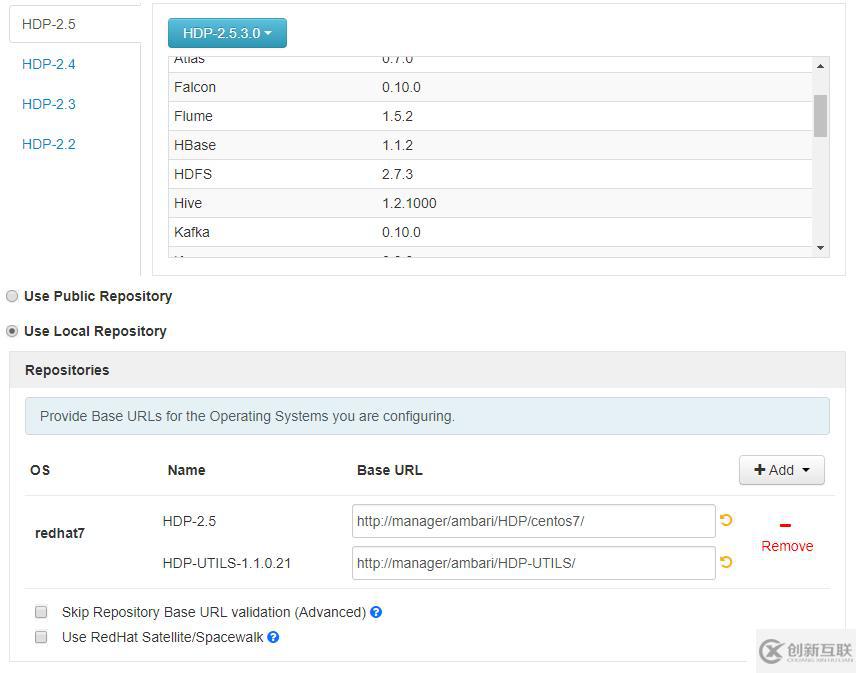Viewport: 856px width, 673px height.
Task: Switch to the HDP-2.3 stack tab
Action: click(x=49, y=104)
